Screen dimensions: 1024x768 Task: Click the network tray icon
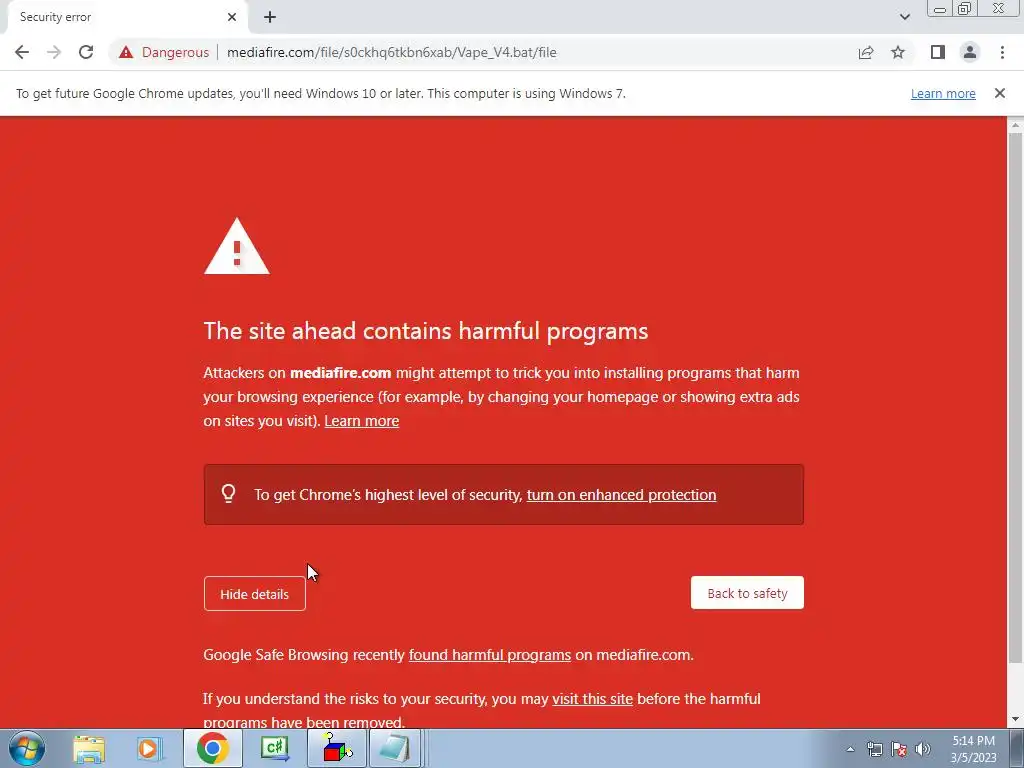pos(874,749)
